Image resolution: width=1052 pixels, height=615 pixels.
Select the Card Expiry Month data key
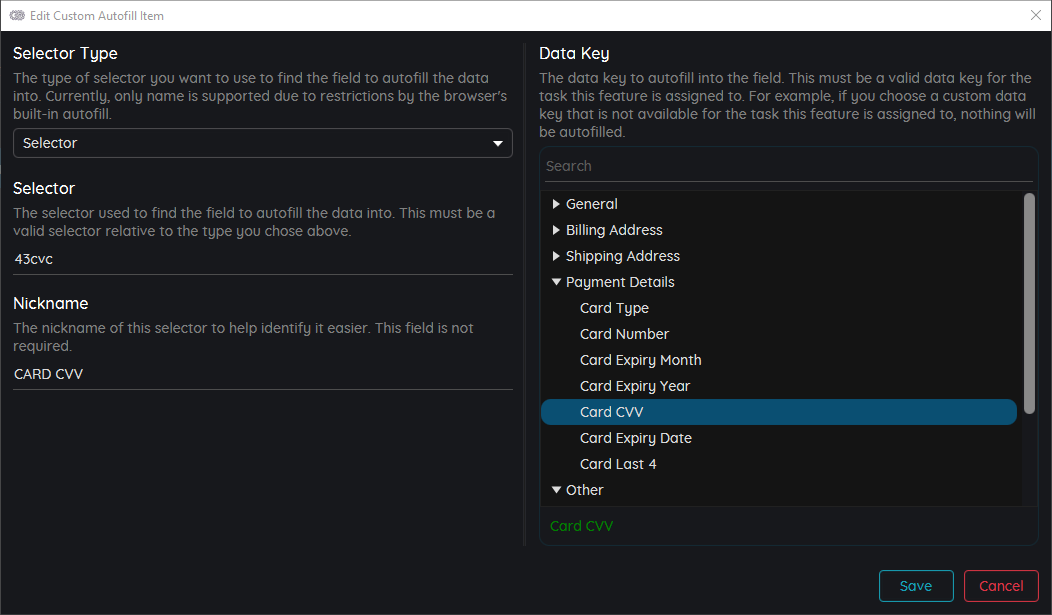640,359
